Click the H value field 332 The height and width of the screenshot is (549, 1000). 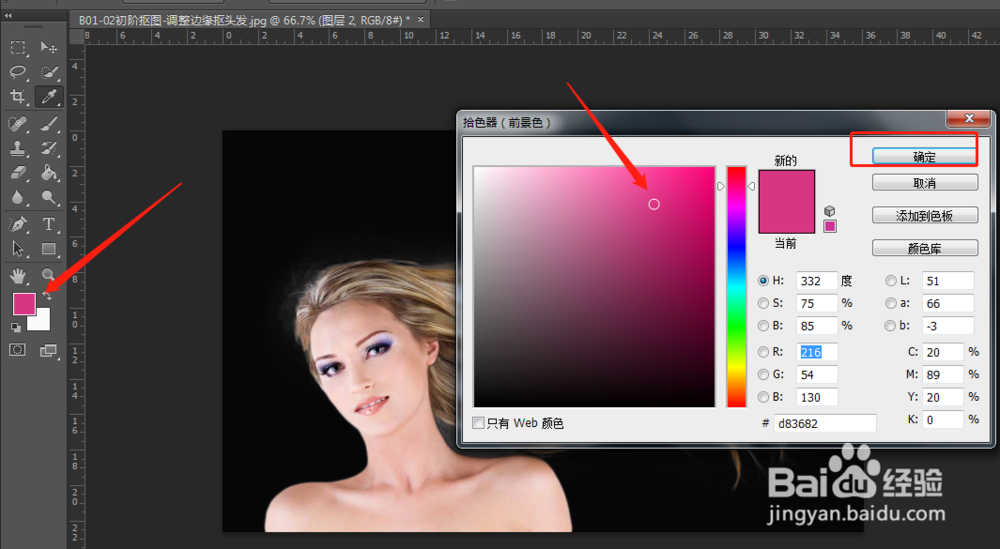(816, 281)
